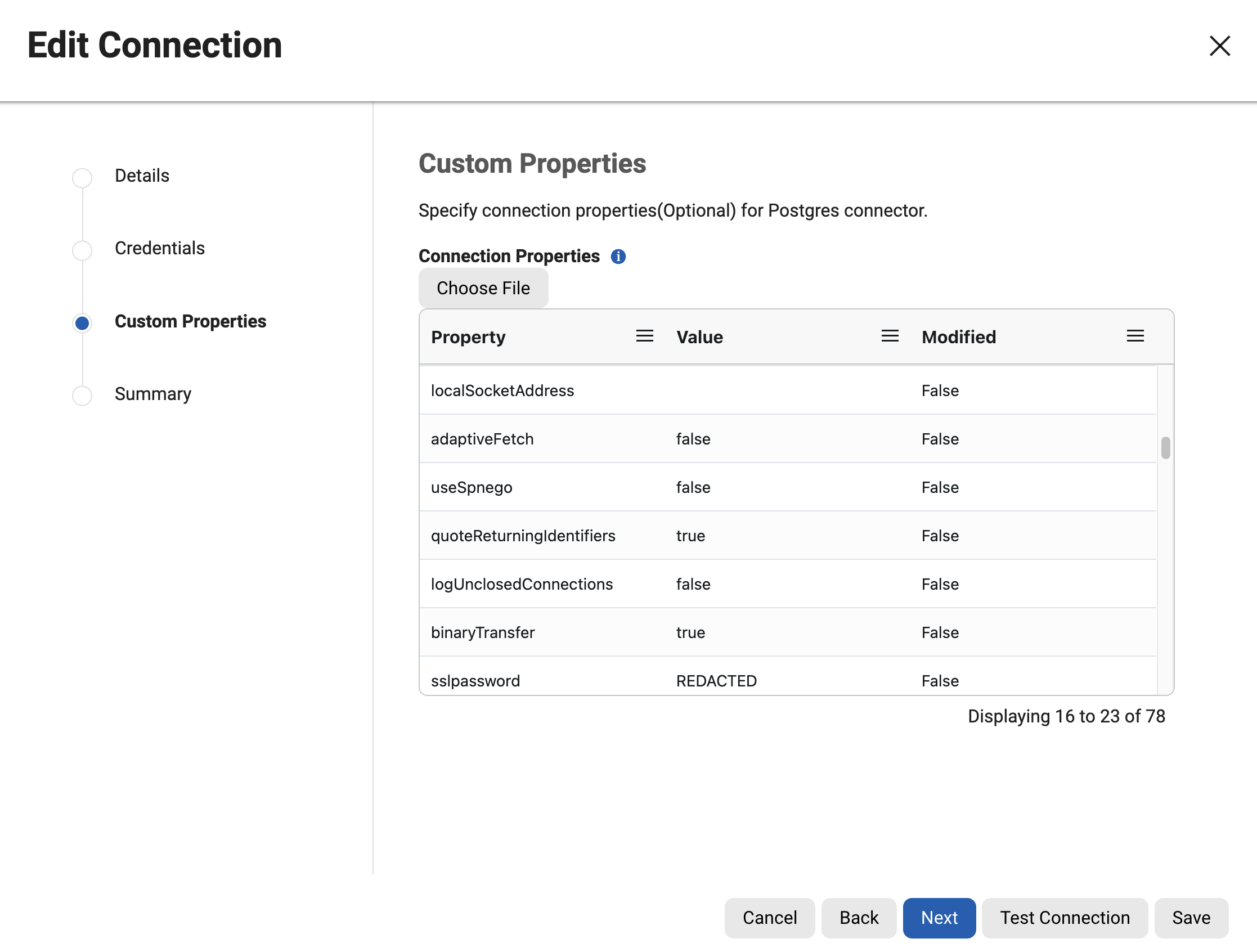This screenshot has height=952, width=1257.
Task: Click the Connection Properties info icon
Action: click(618, 257)
